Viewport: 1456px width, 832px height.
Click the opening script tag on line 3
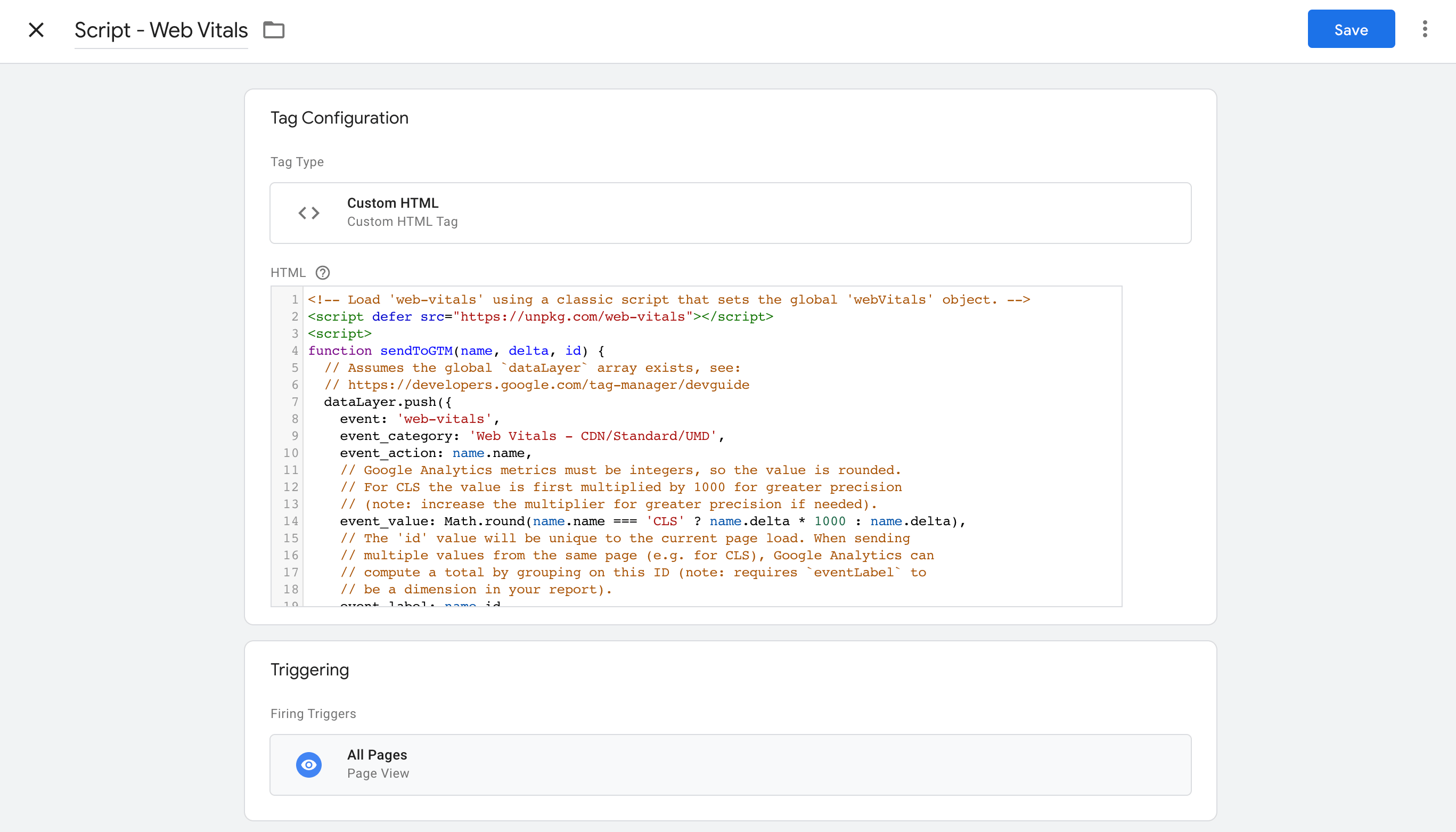[340, 334]
